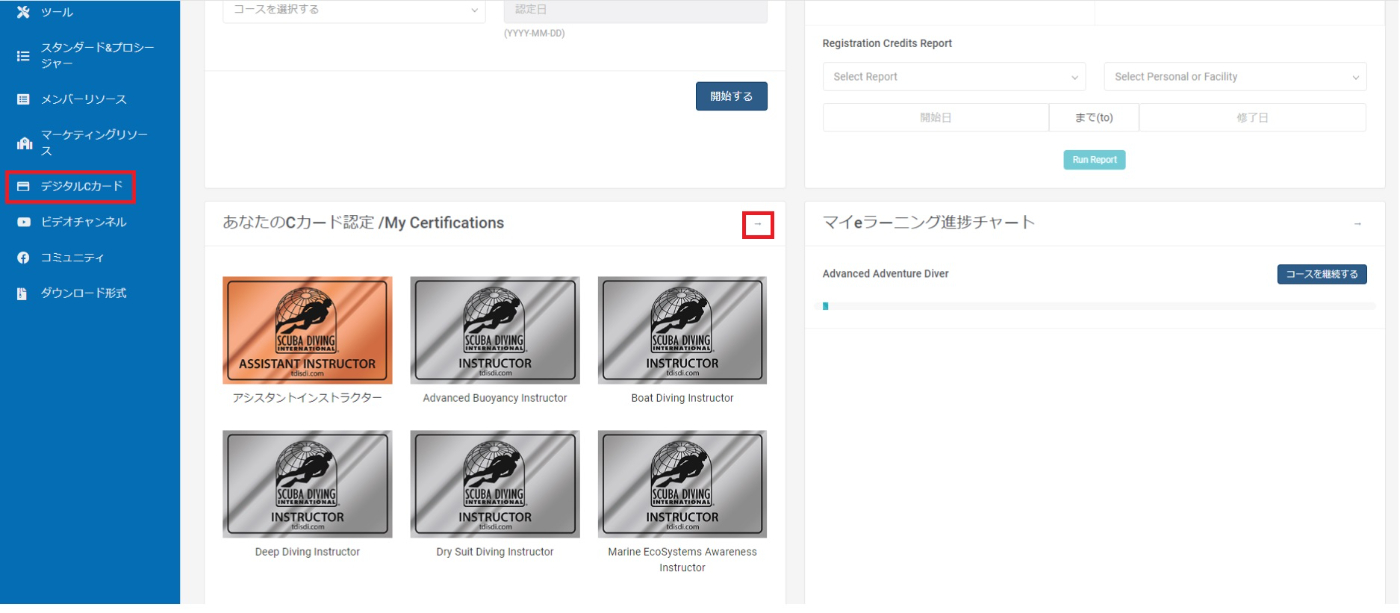Click the 修了日 date field

1253,118
